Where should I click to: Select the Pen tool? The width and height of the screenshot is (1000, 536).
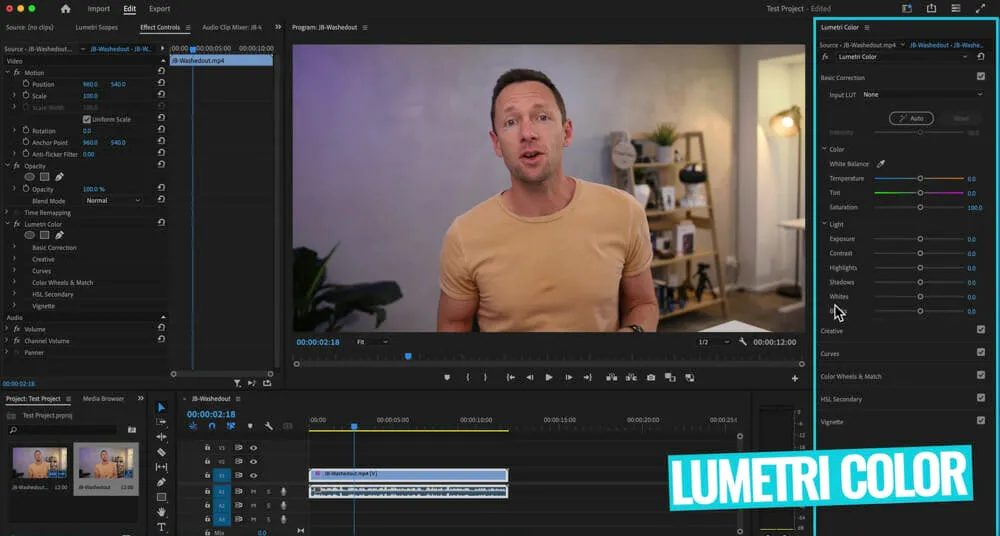point(162,482)
